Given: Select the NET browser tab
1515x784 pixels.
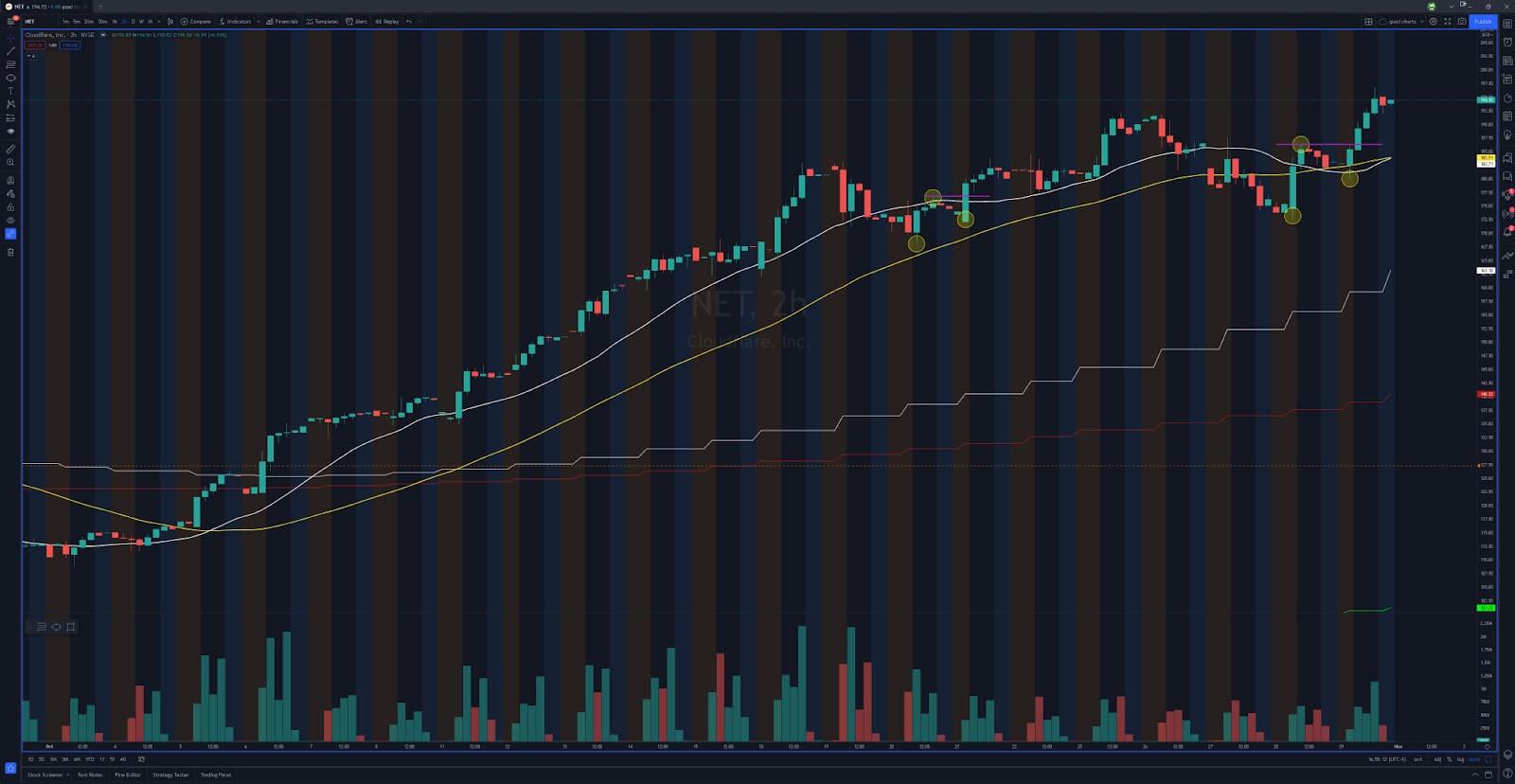Looking at the screenshot, I should 45,7.
